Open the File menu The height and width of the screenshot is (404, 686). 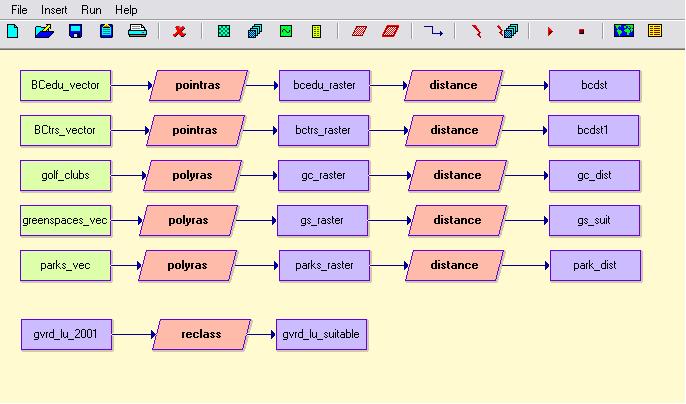point(19,9)
